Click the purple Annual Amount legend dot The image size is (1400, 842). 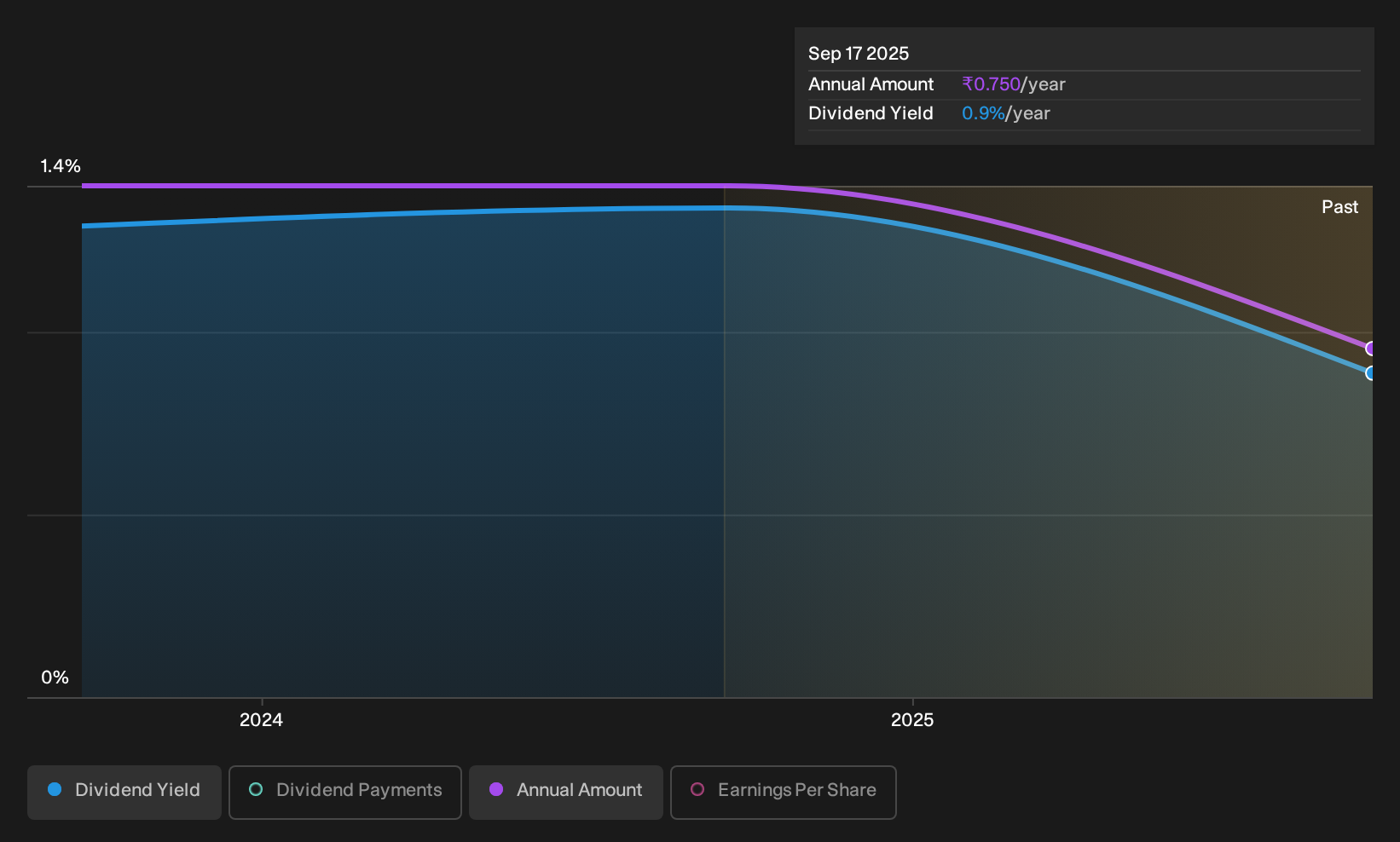496,789
